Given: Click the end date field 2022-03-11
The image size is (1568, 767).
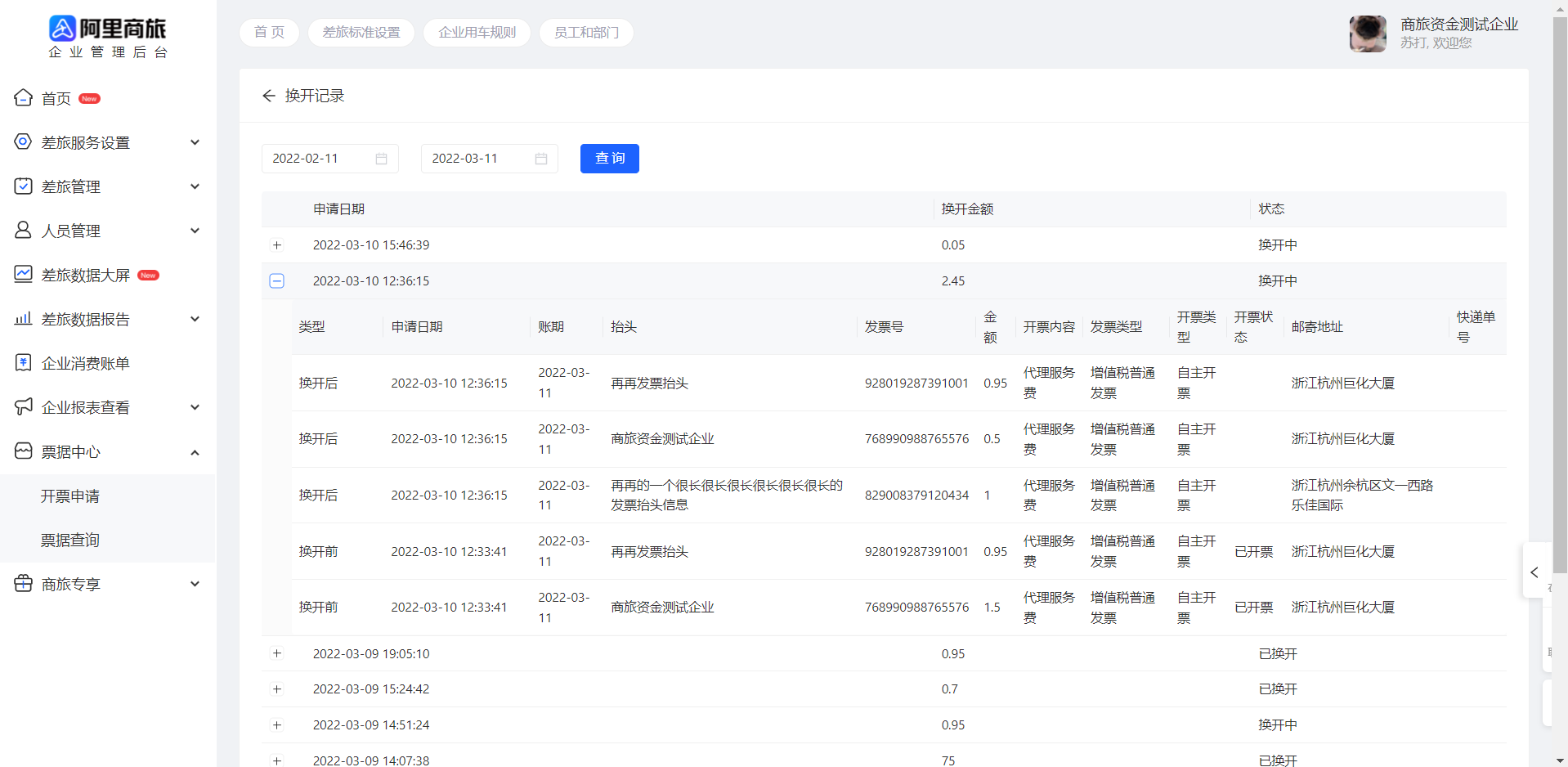Looking at the screenshot, I should [x=490, y=159].
